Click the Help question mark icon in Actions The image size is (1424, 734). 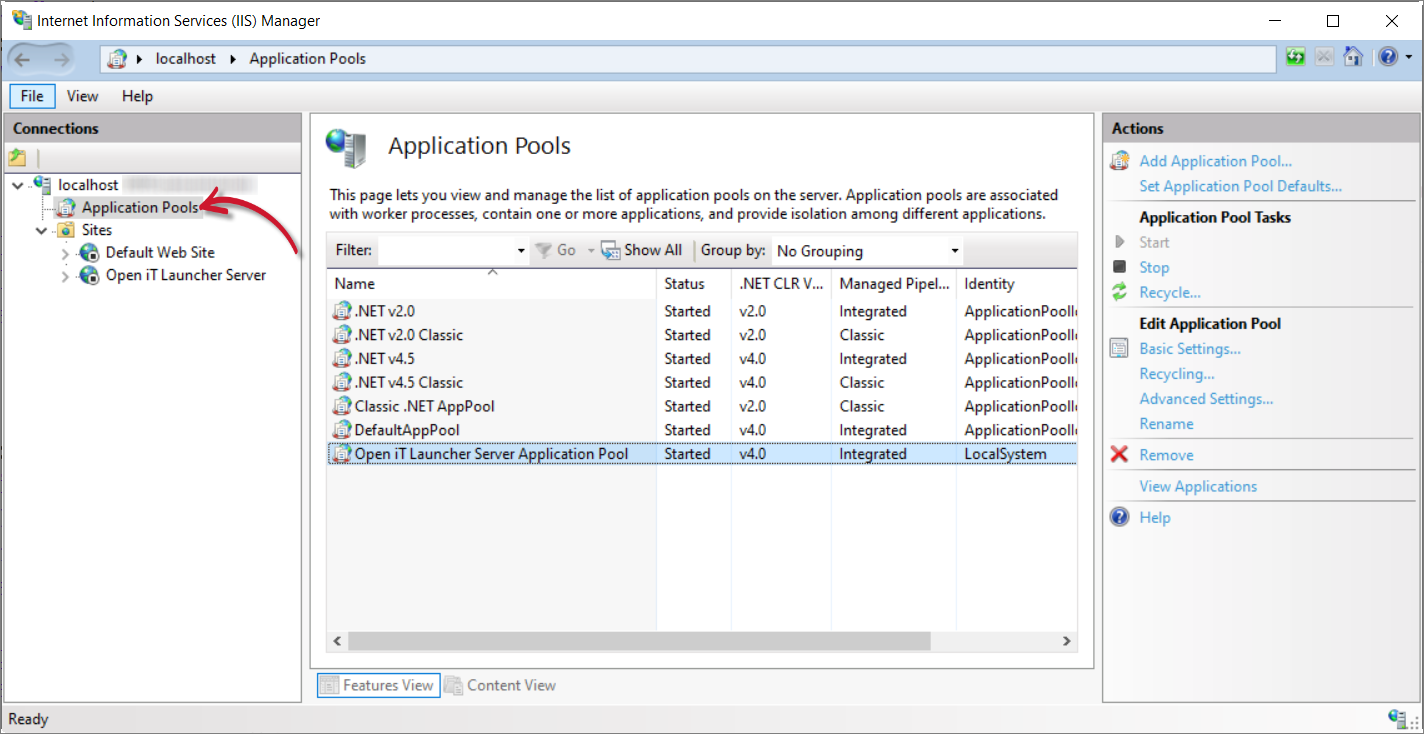tap(1119, 517)
